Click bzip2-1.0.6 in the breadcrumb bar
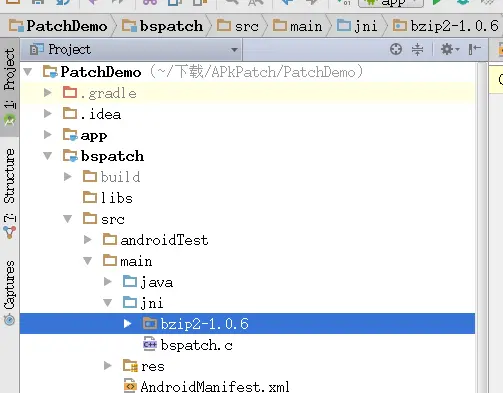503x393 pixels. 446,26
